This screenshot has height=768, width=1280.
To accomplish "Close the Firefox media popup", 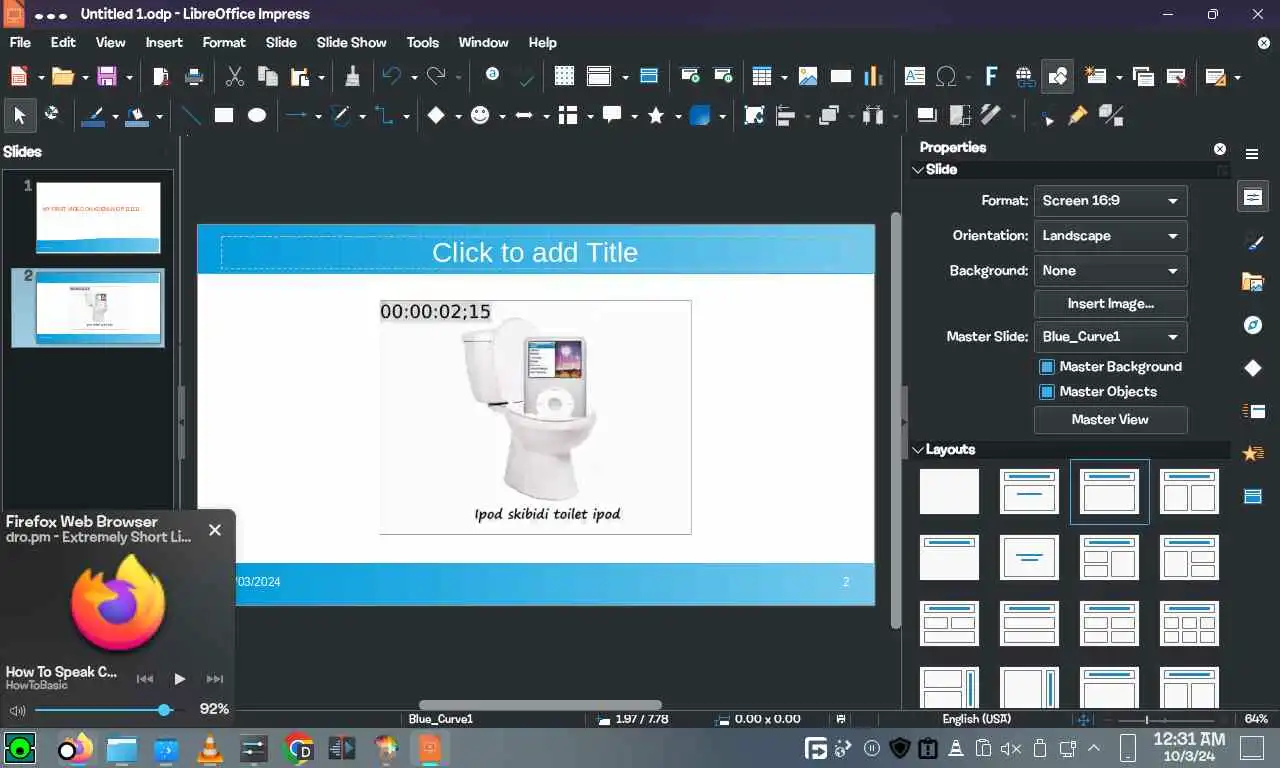I will 215,530.
